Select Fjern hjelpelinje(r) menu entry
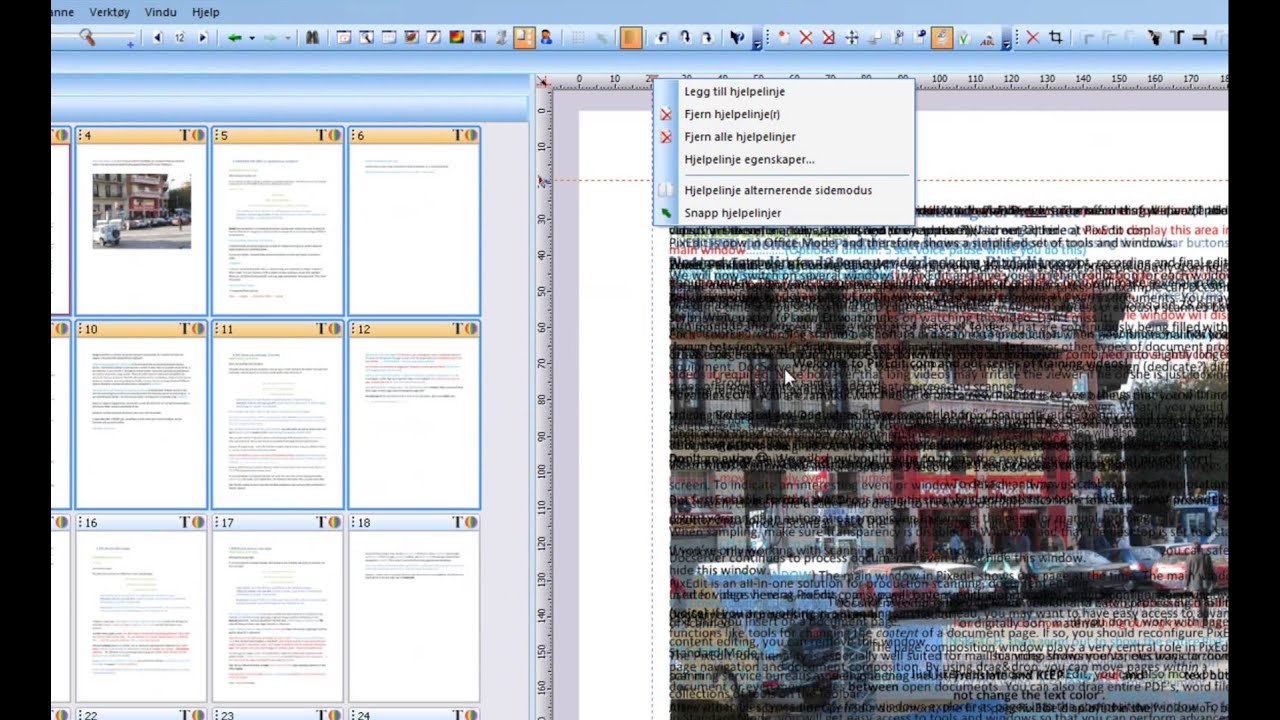1280x720 pixels. [x=784, y=114]
